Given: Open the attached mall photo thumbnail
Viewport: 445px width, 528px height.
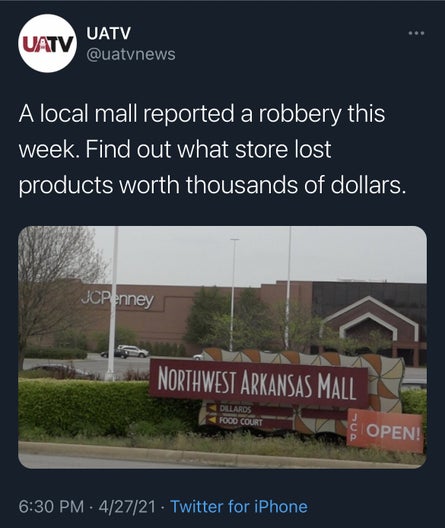Looking at the screenshot, I should tap(222, 347).
